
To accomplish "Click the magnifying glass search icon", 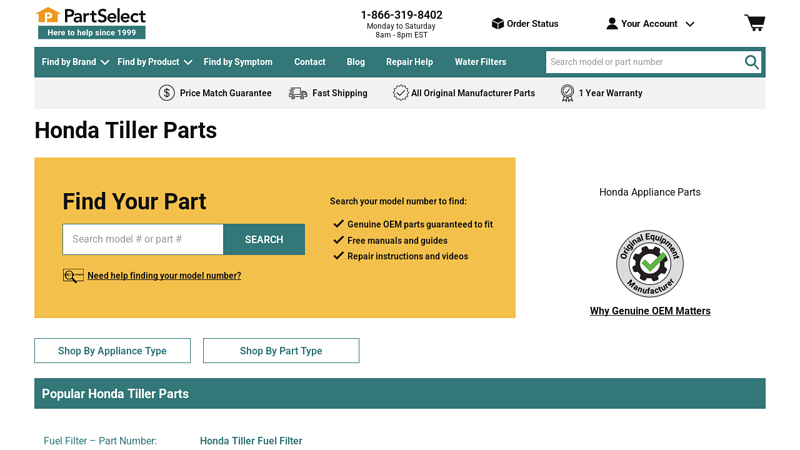I will click(751, 62).
